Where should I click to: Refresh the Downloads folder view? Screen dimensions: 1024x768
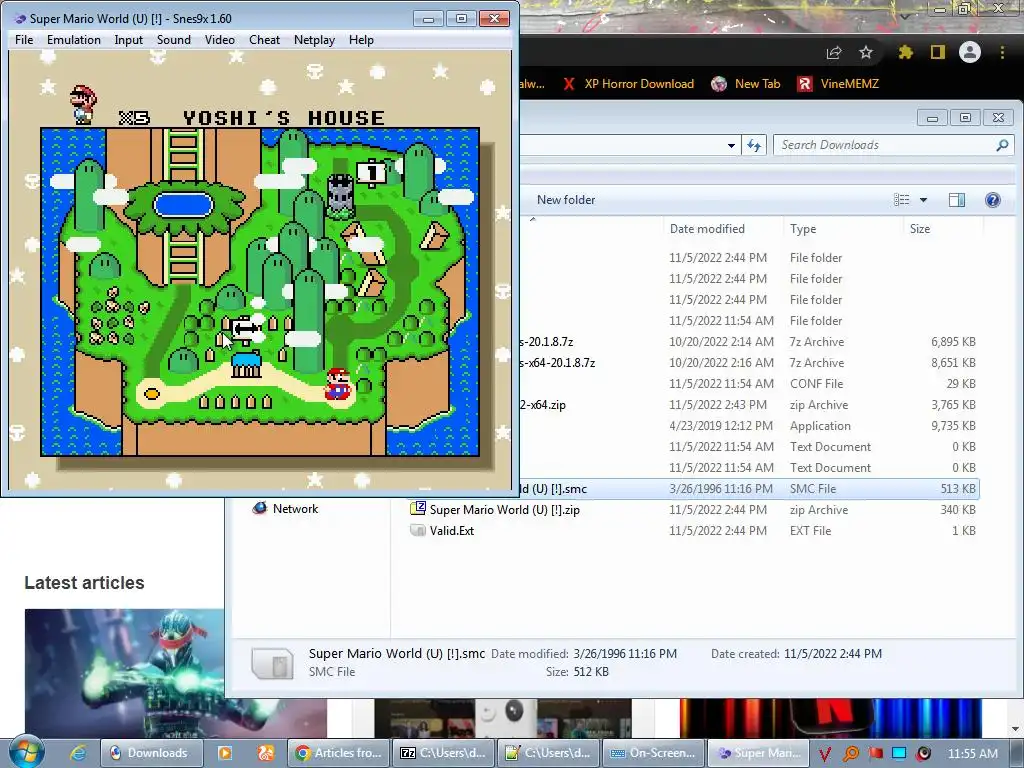[x=754, y=146]
